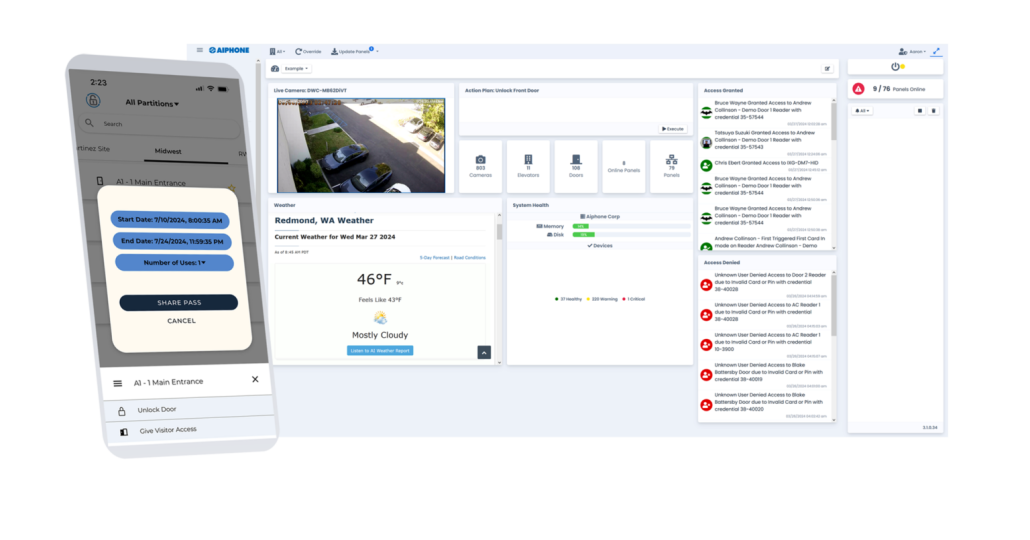The height and width of the screenshot is (540, 1030).
Task: Expand the Number of Uses dropdown
Action: click(x=175, y=263)
